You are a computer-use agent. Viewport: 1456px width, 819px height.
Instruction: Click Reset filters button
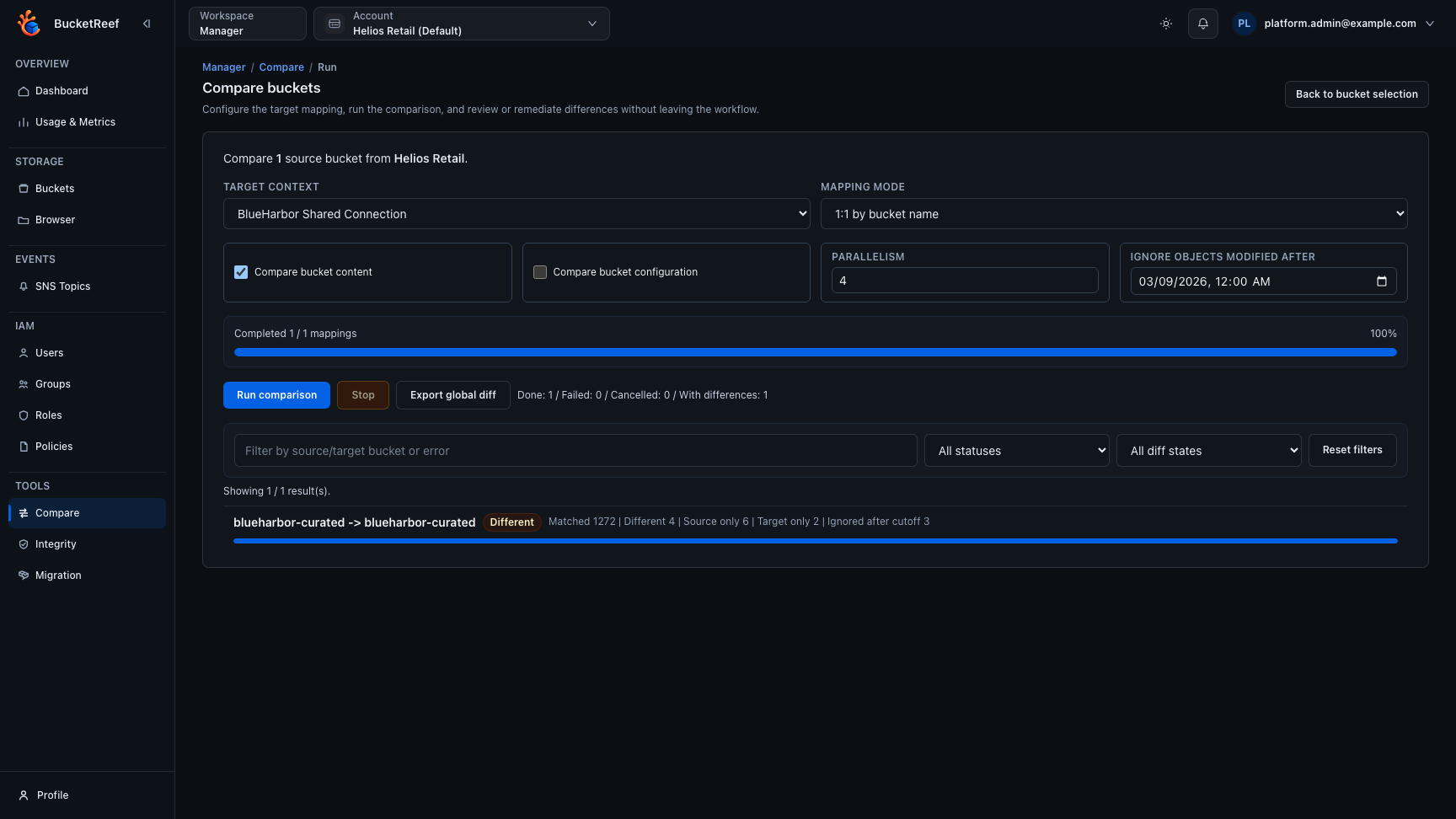click(x=1352, y=450)
